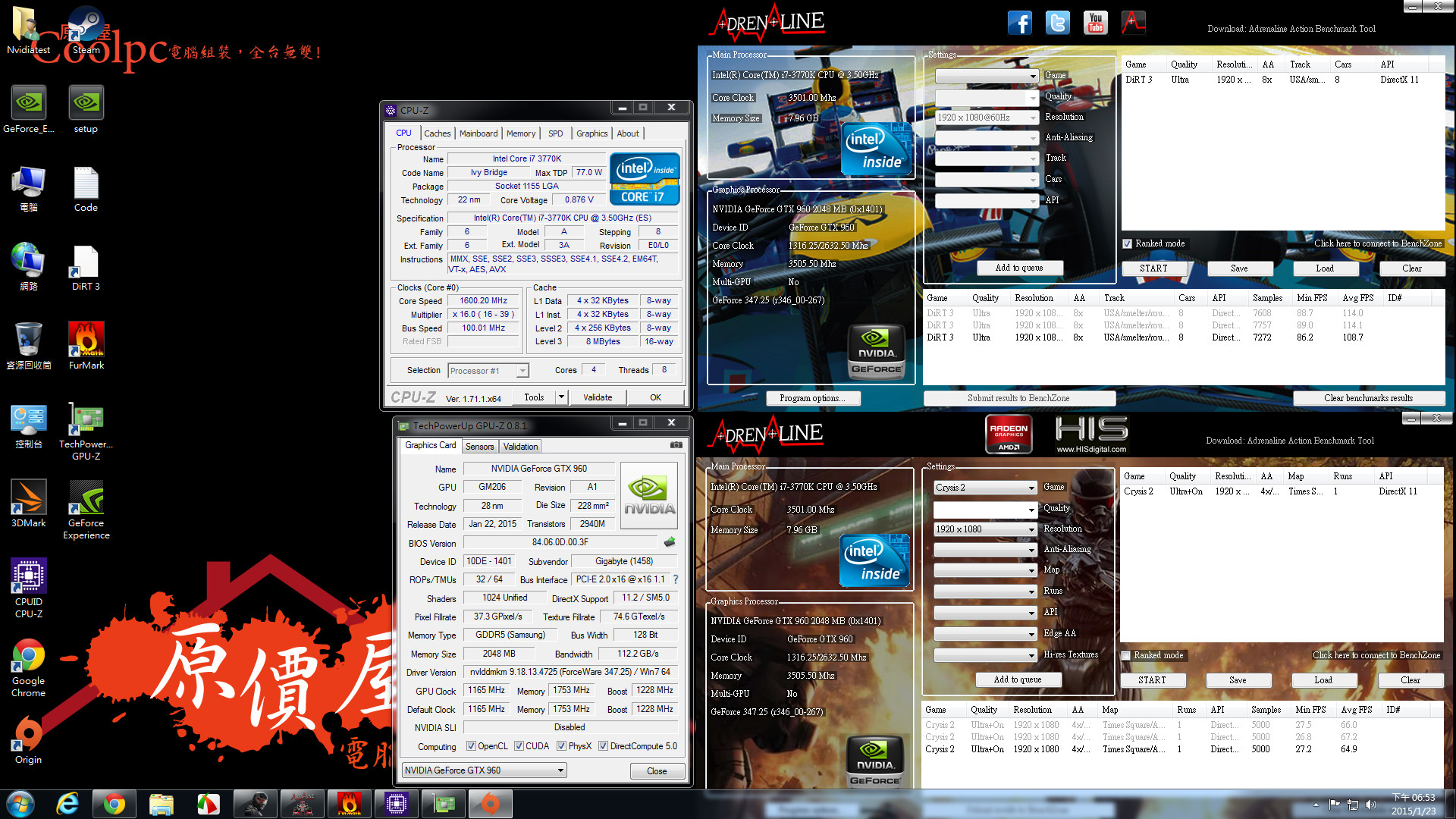
Task: Click the BIOS Version field 84.06.0D.00.3F
Action: (x=560, y=543)
